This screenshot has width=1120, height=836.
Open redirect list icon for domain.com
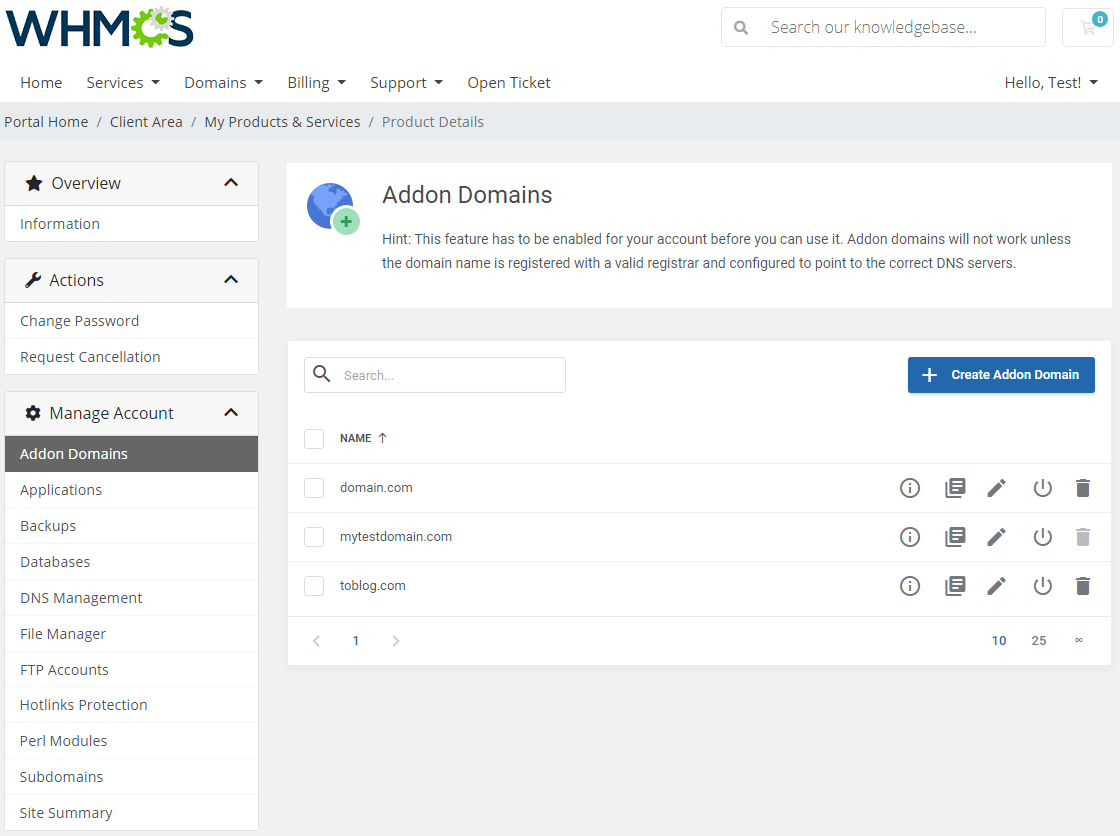[955, 488]
